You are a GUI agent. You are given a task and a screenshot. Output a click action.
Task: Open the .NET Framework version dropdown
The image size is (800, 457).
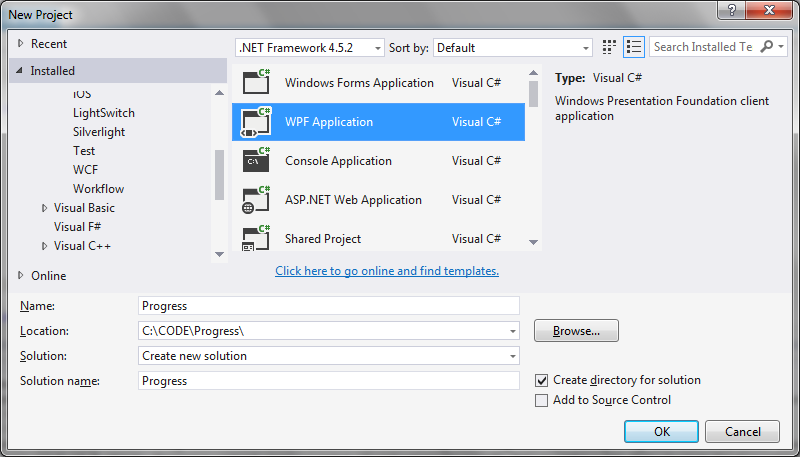[310, 48]
